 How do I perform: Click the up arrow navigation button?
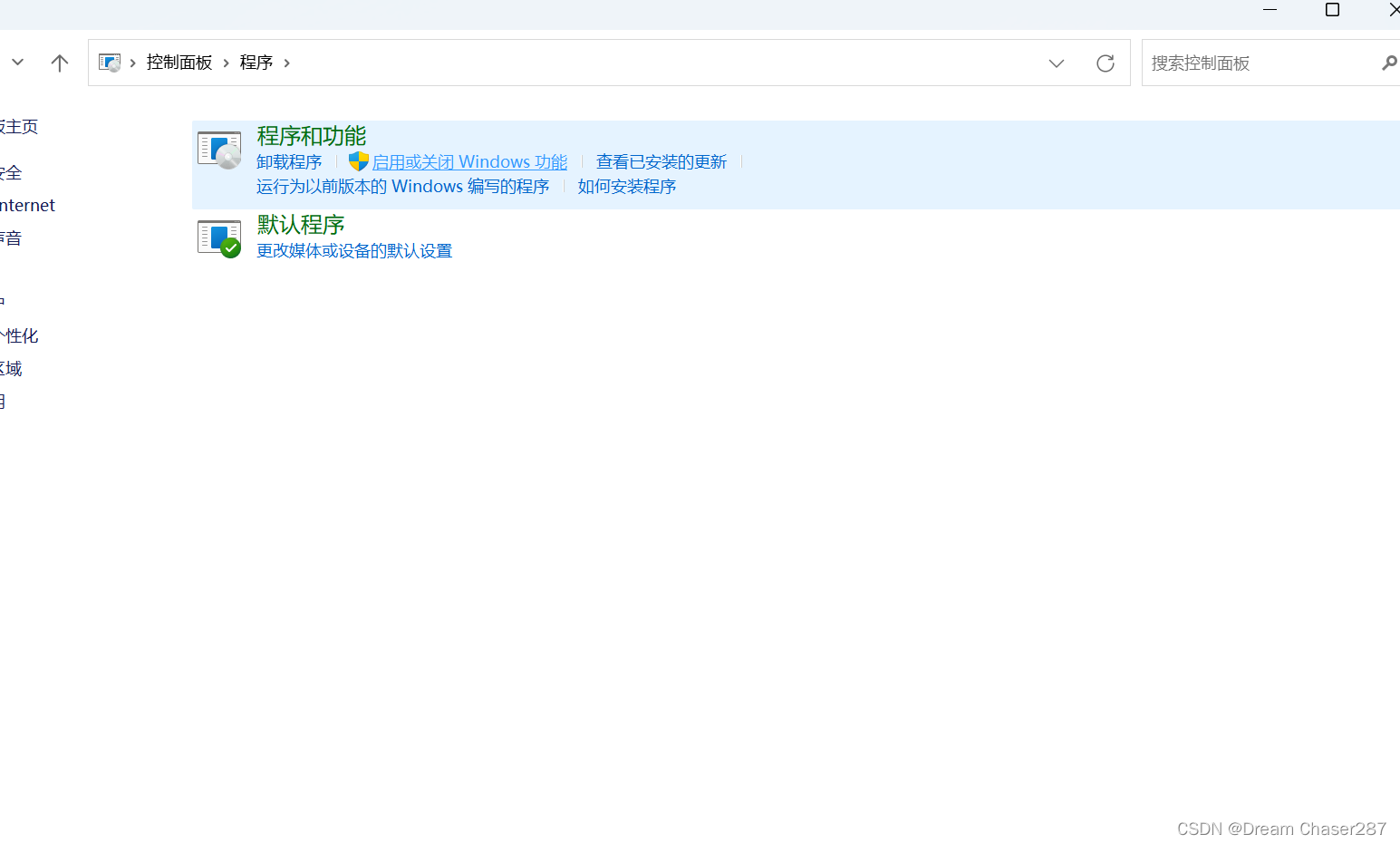tap(60, 63)
